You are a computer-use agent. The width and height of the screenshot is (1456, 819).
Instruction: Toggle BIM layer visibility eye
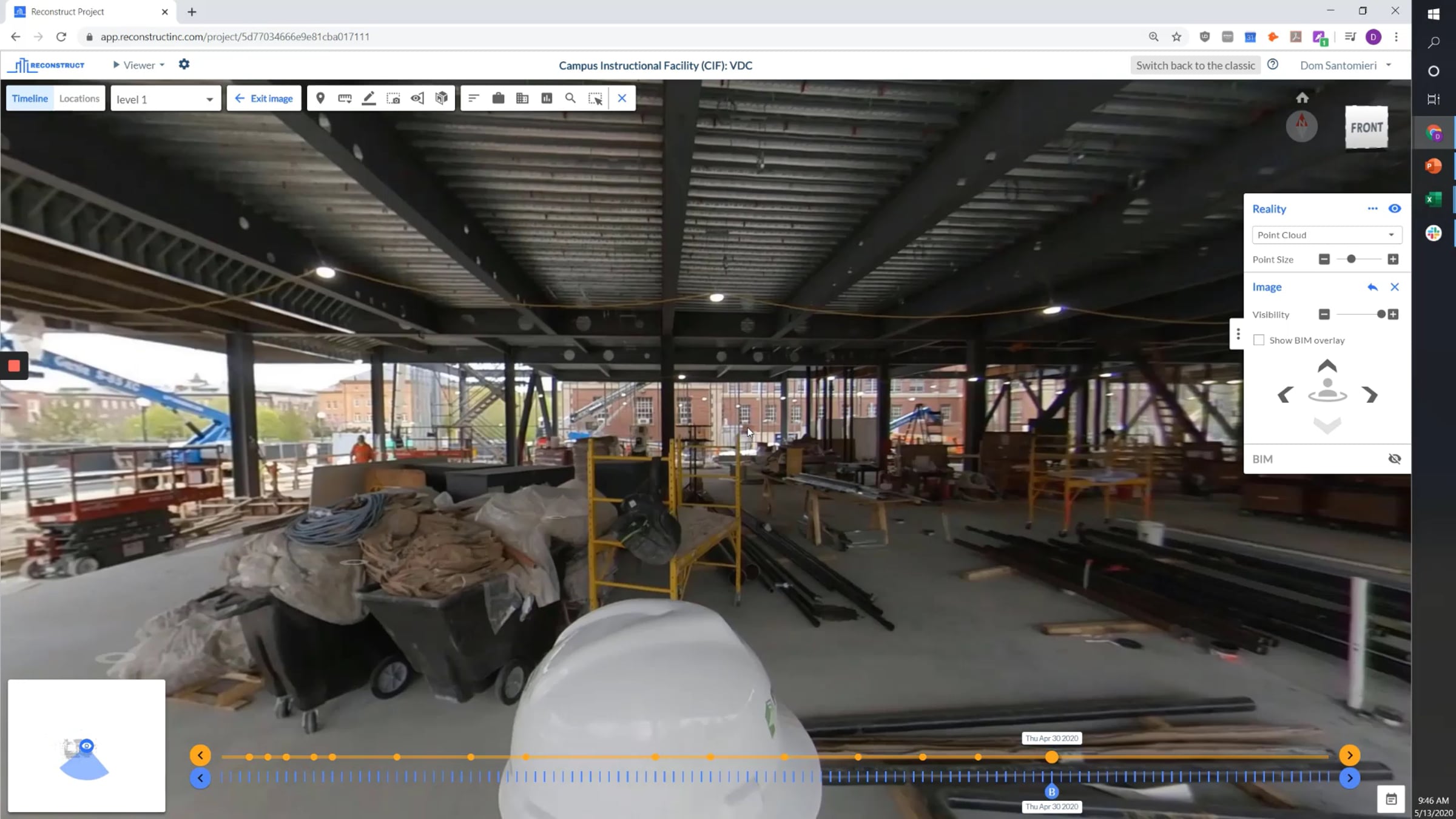tap(1395, 459)
